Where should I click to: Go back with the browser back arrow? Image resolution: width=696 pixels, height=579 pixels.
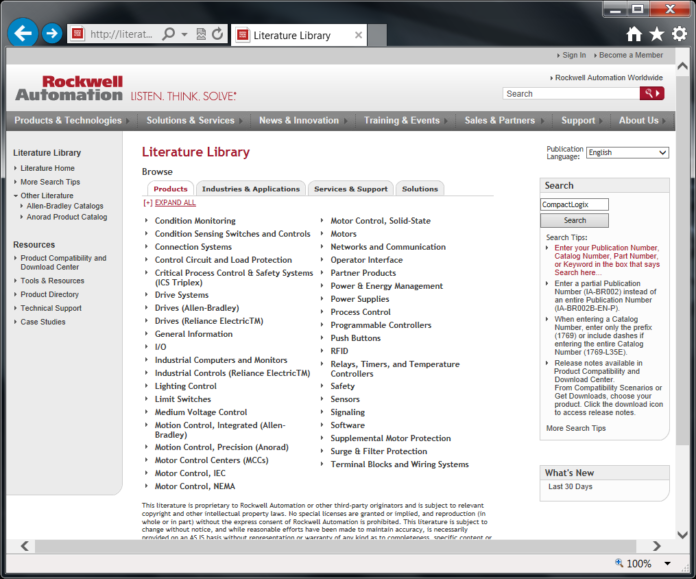(x=23, y=33)
